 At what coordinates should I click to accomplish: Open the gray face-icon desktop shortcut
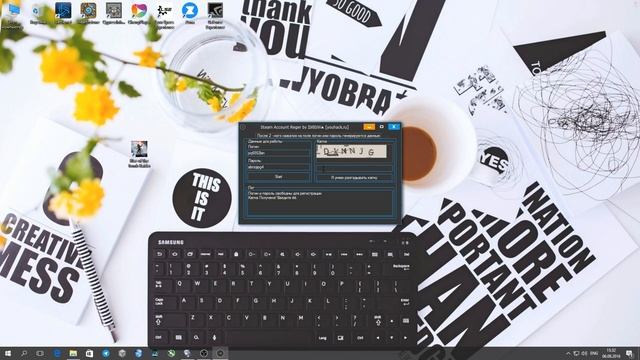(x=113, y=14)
